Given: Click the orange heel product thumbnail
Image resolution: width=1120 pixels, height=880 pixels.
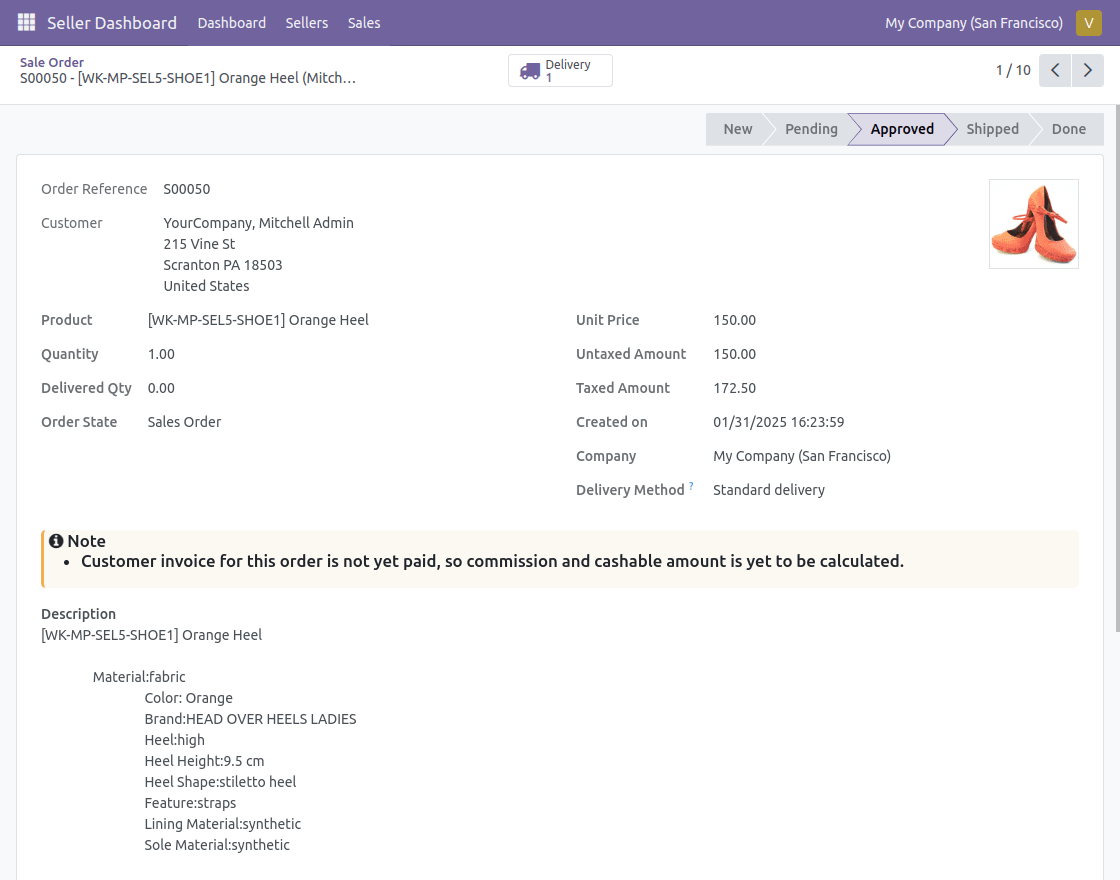Looking at the screenshot, I should [1033, 223].
